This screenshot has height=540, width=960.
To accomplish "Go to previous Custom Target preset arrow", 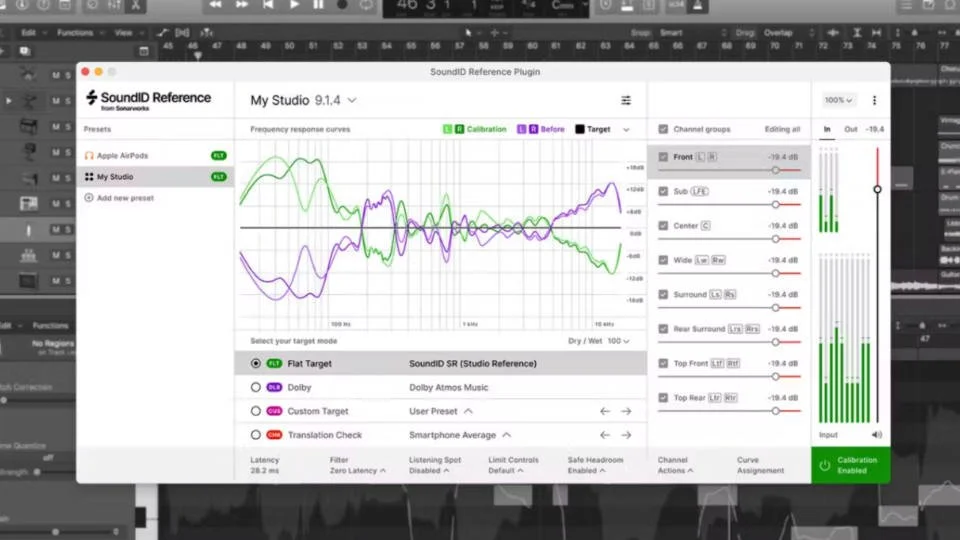I will [605, 411].
